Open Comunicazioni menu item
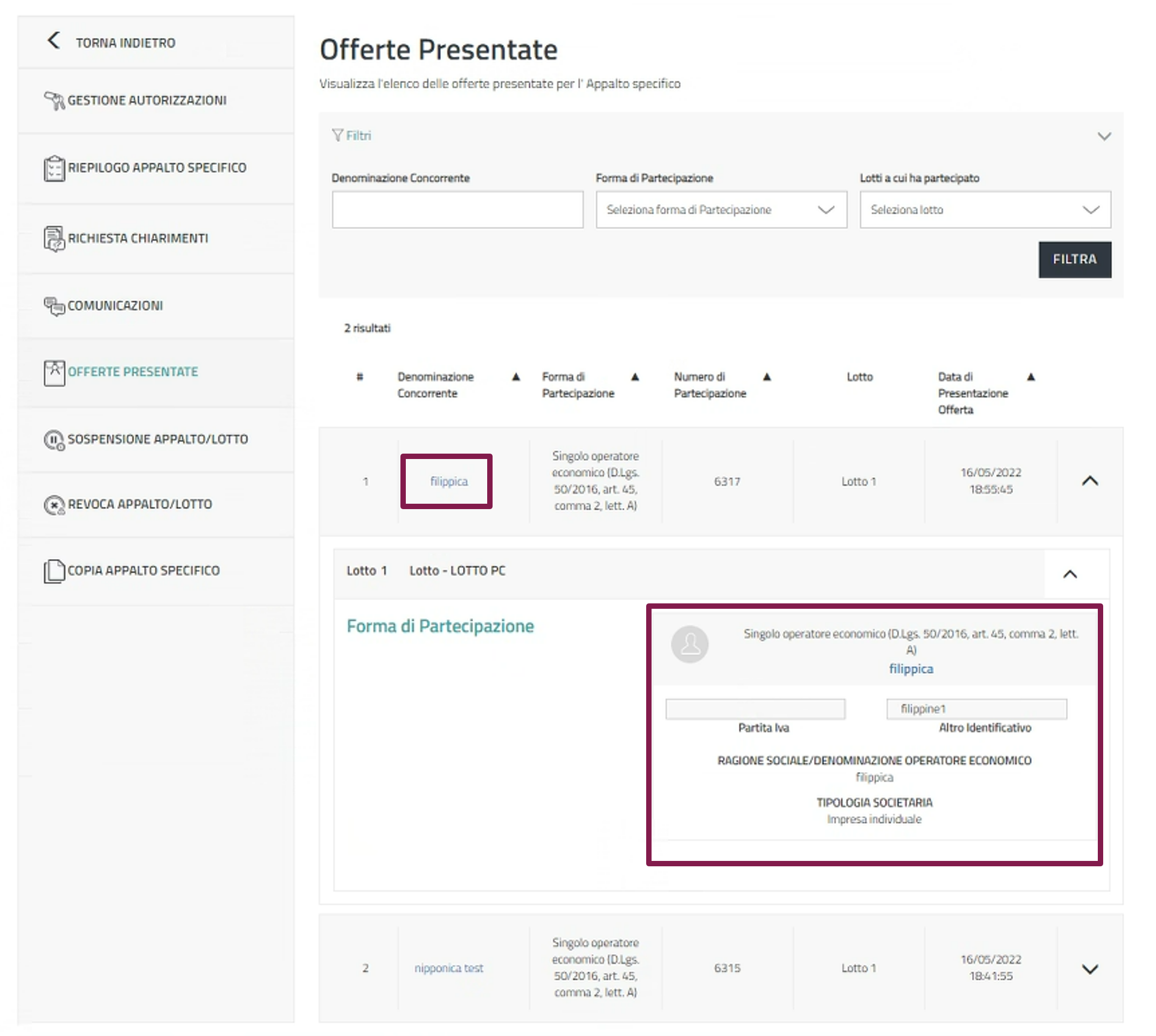The height and width of the screenshot is (1036, 1156). pos(115,305)
